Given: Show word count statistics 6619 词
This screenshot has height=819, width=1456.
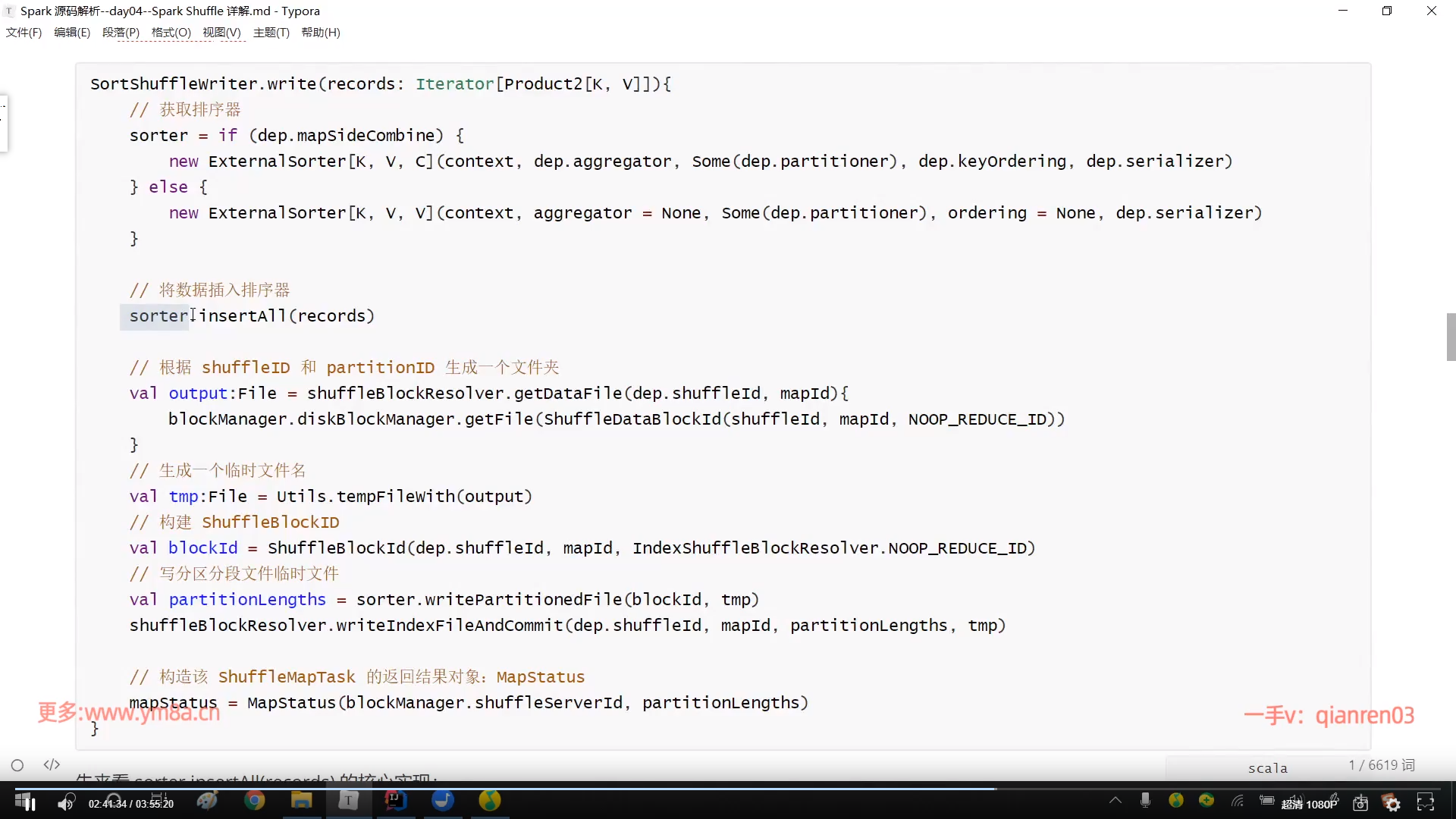Looking at the screenshot, I should coord(1381,765).
